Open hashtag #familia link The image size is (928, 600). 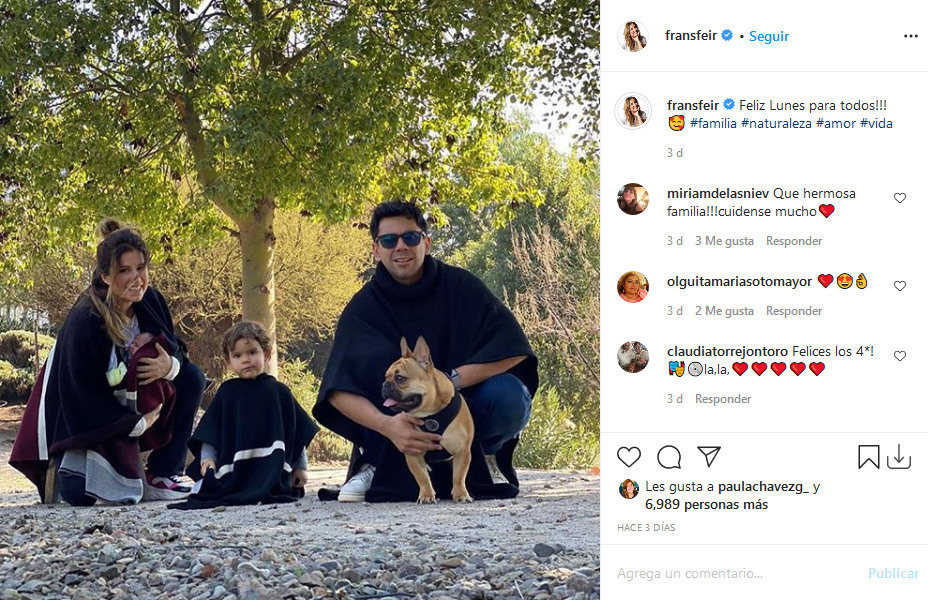[713, 123]
